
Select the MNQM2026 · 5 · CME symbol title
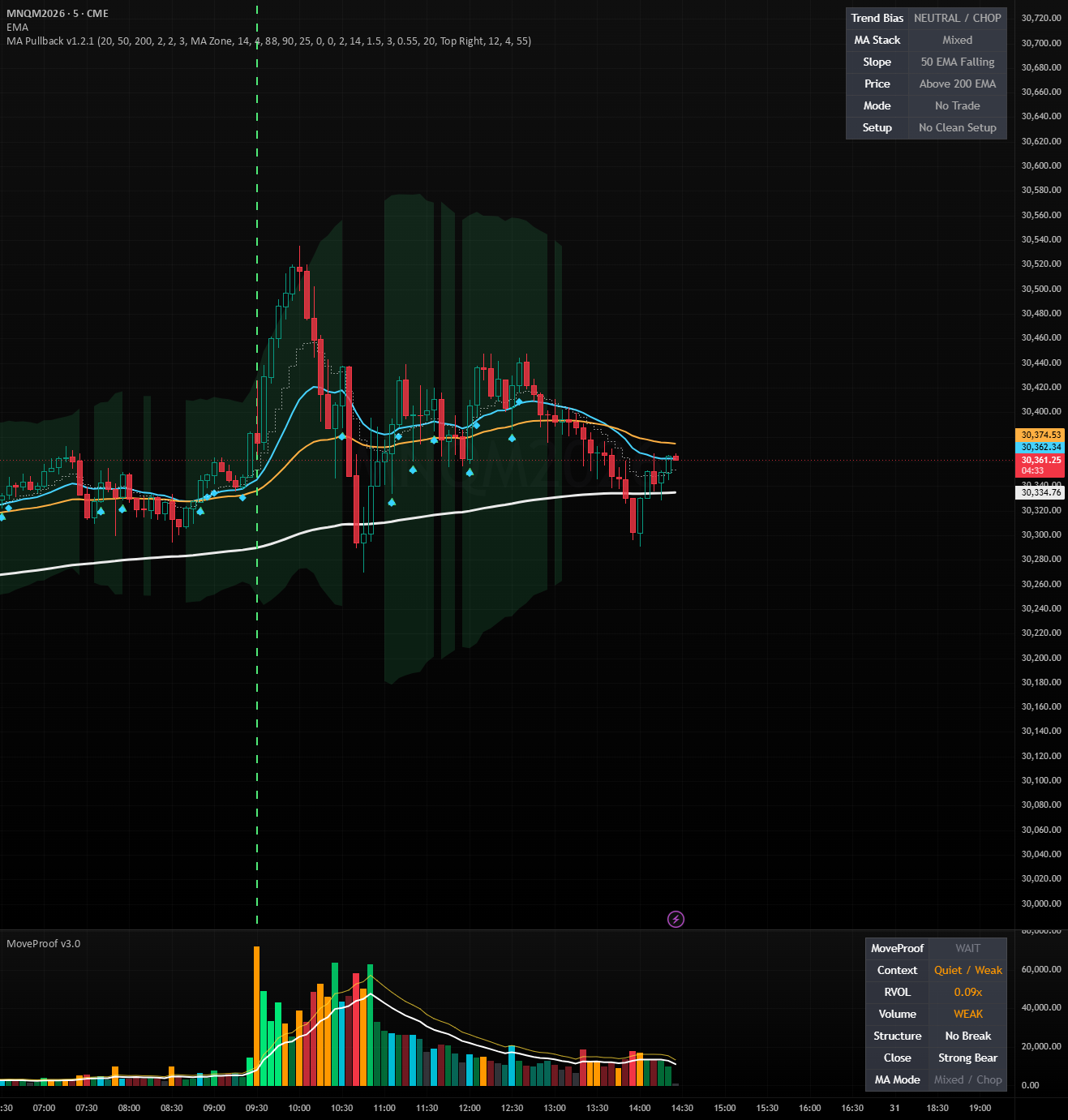pos(58,13)
